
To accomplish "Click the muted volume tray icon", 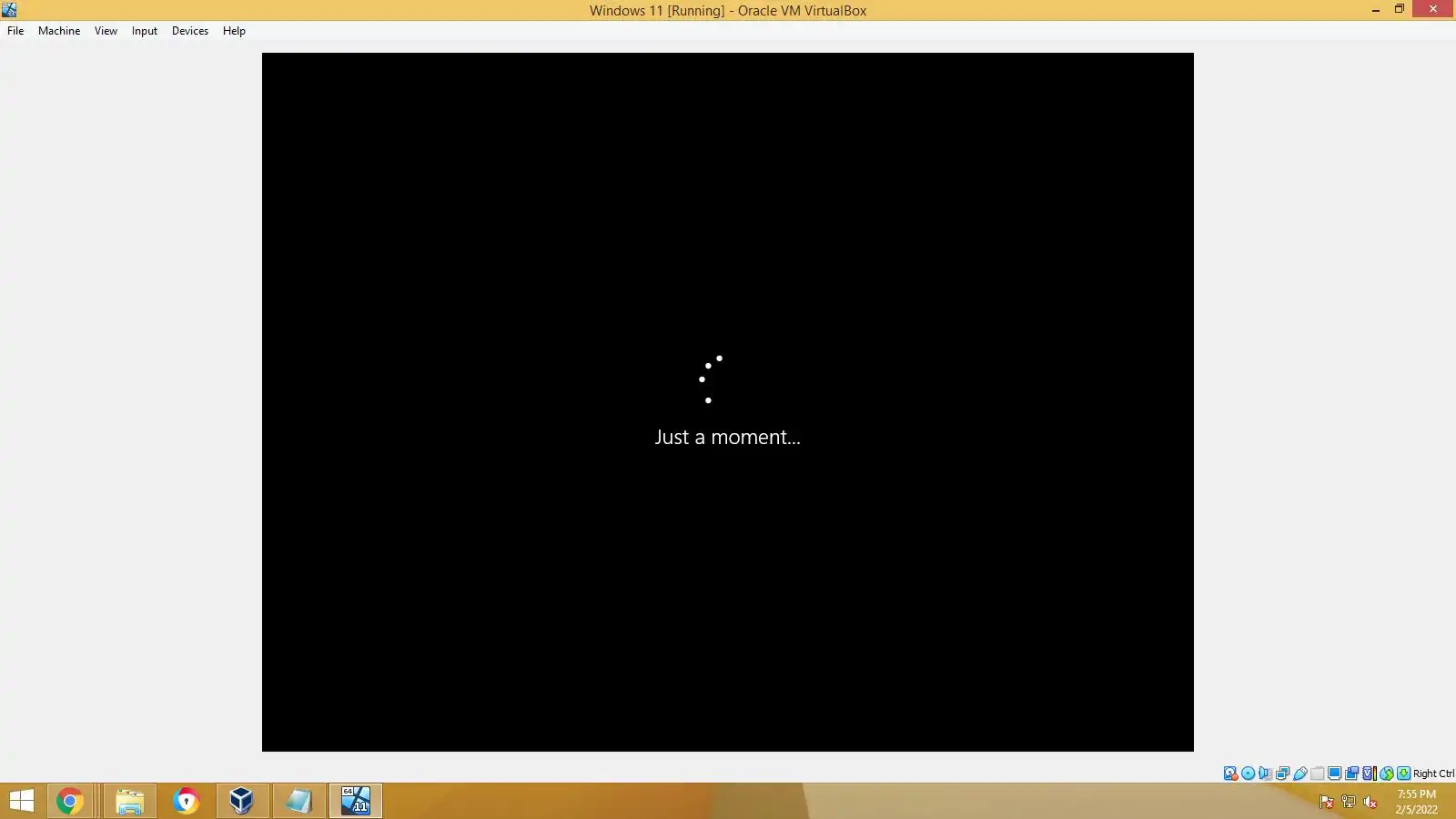I will pyautogui.click(x=1370, y=802).
